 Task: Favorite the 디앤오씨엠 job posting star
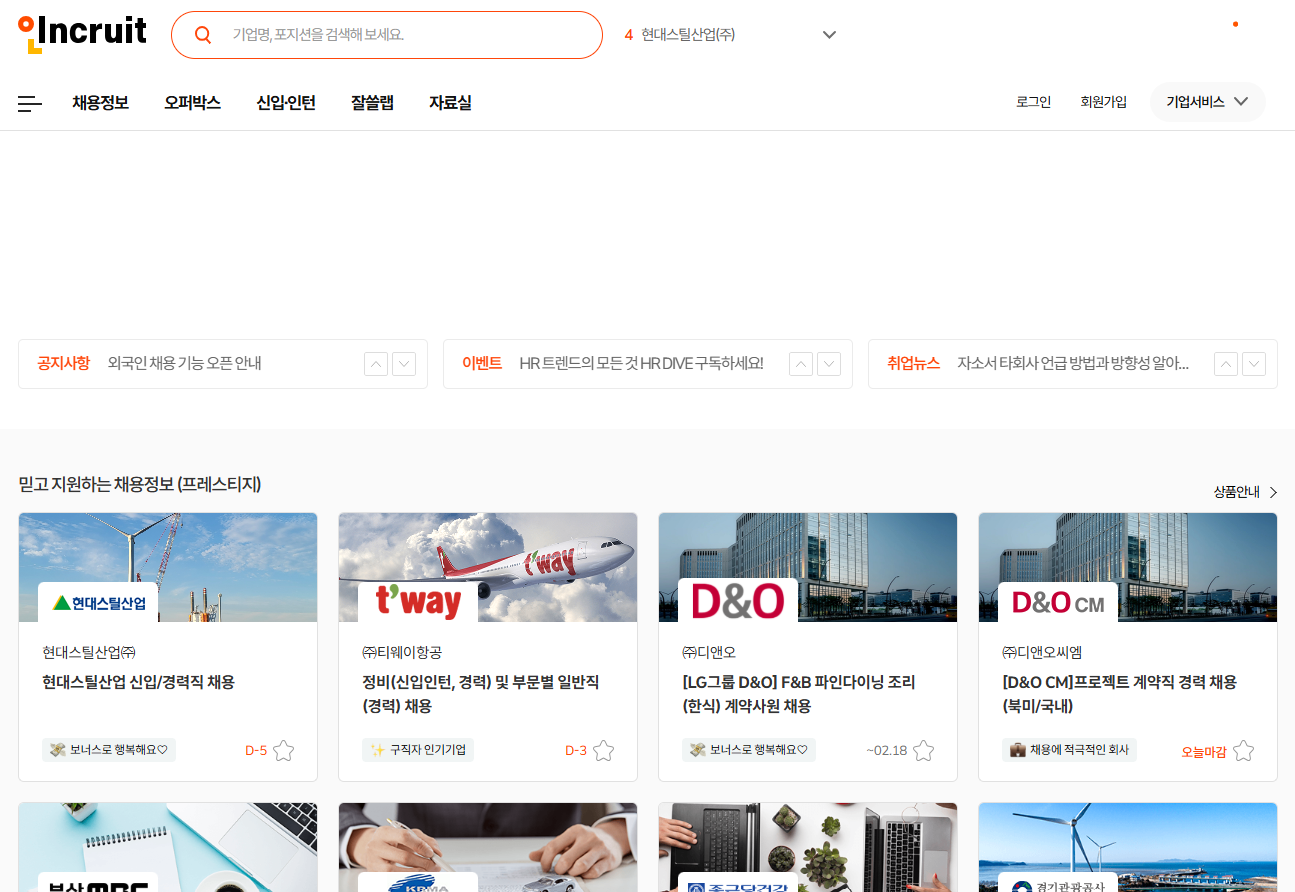pos(1243,750)
